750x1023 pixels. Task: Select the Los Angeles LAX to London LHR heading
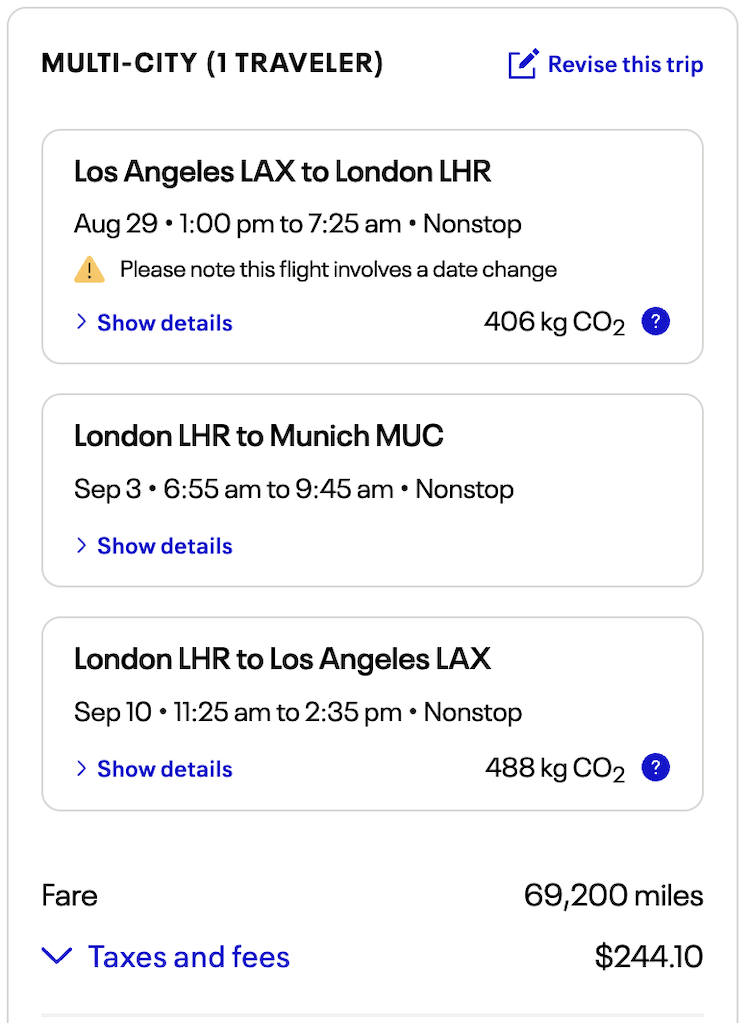[283, 172]
